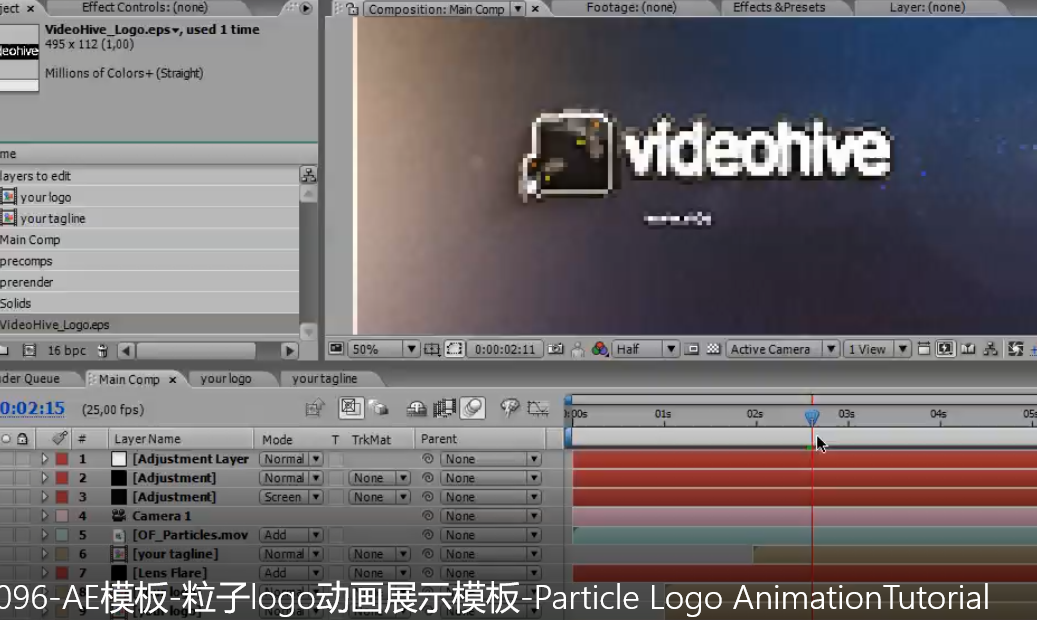
Task: Click the Project flowchart view icon
Action: [308, 175]
